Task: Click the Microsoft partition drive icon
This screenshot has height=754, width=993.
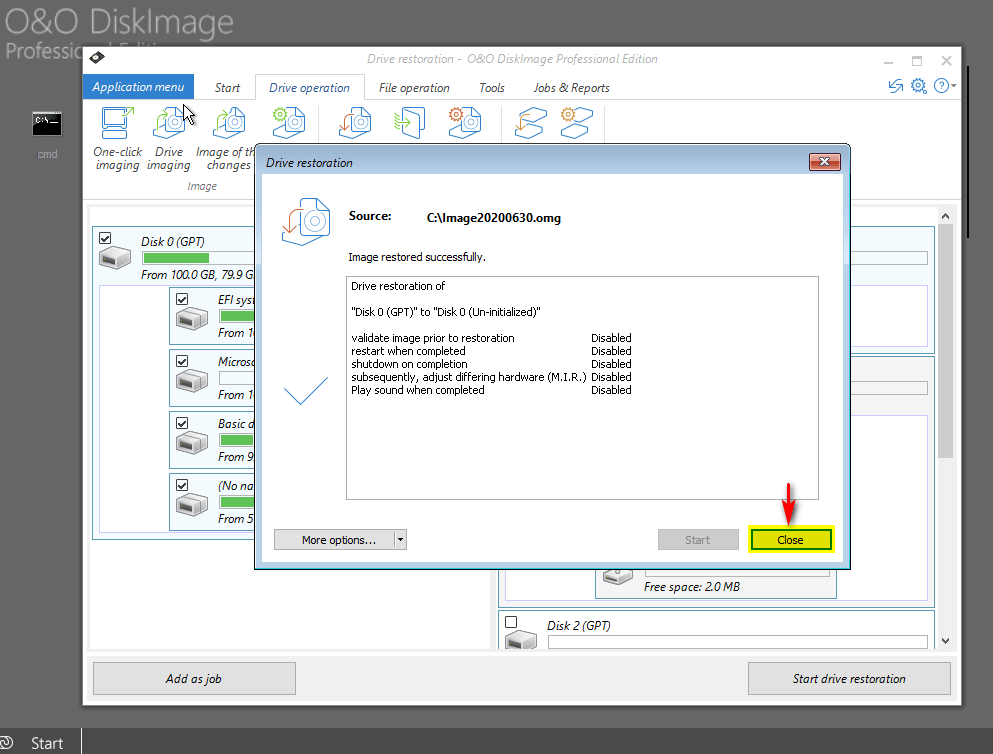Action: point(191,380)
